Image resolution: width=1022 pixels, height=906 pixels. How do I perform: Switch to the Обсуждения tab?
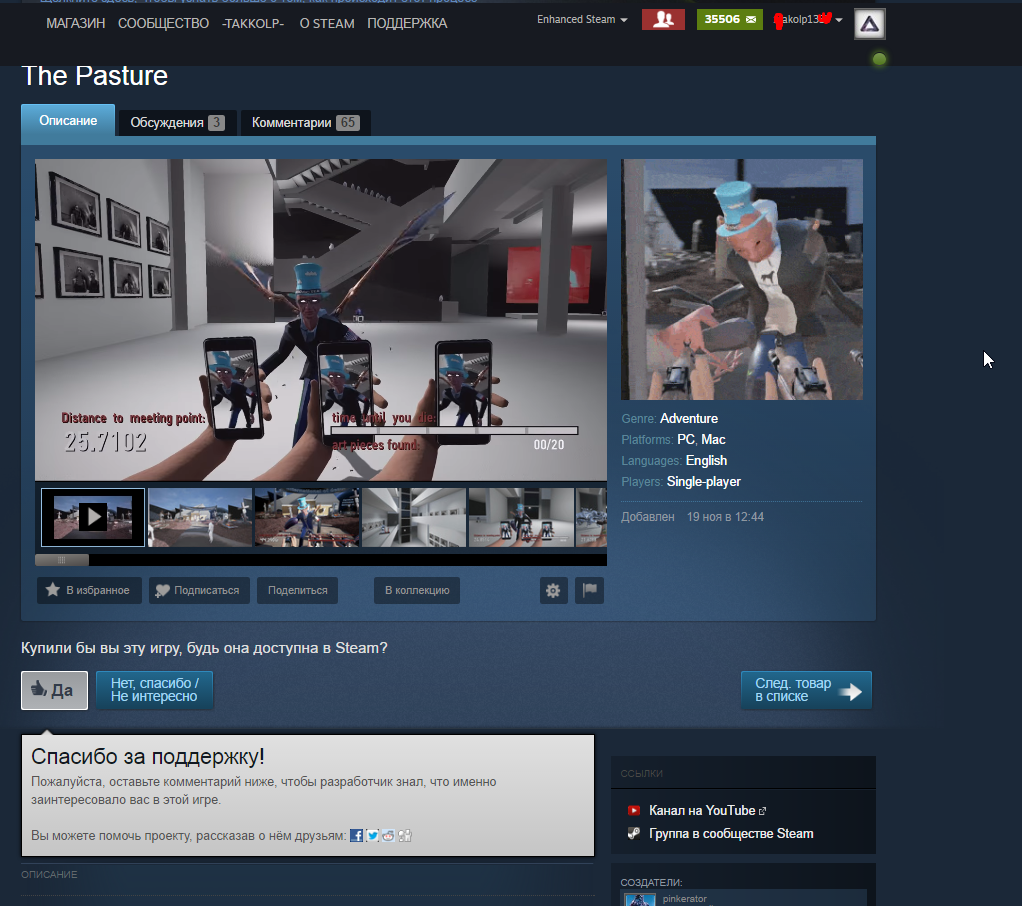[177, 123]
